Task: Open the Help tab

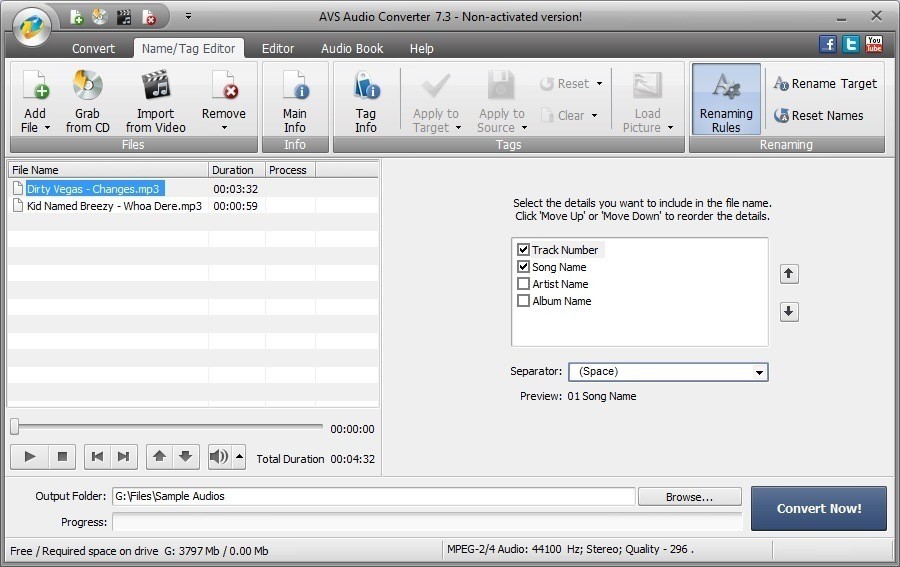Action: [x=421, y=49]
